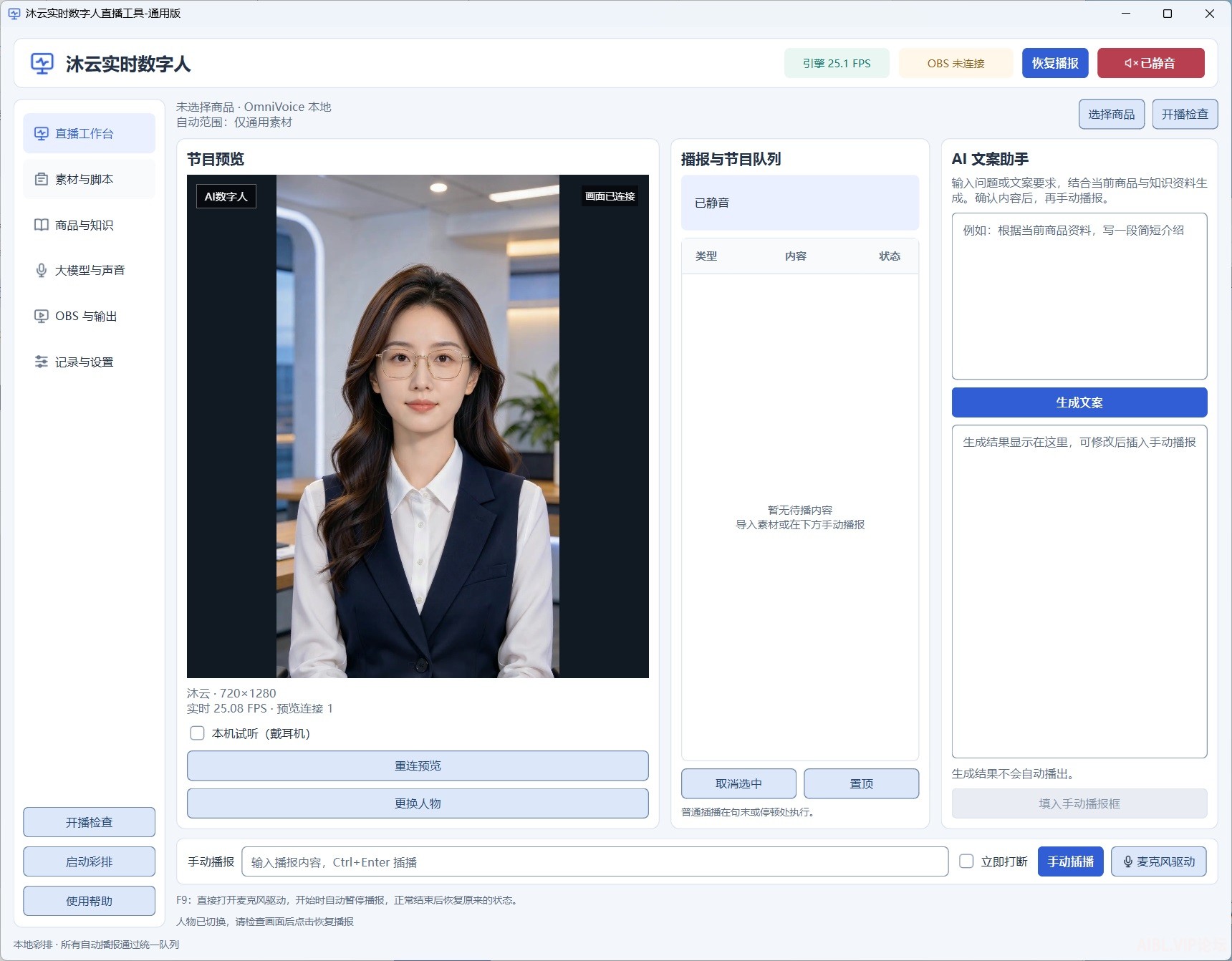
Task: Open 商品与知识 section
Action: 90,225
